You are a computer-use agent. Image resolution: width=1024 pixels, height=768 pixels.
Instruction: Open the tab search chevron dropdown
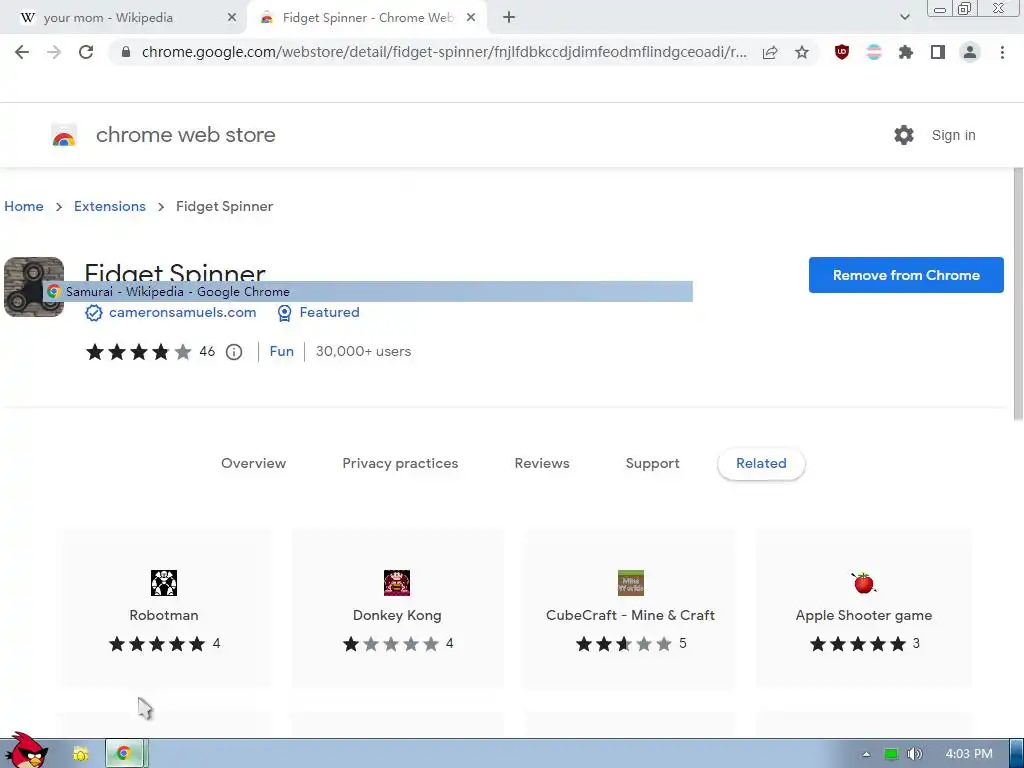904,17
